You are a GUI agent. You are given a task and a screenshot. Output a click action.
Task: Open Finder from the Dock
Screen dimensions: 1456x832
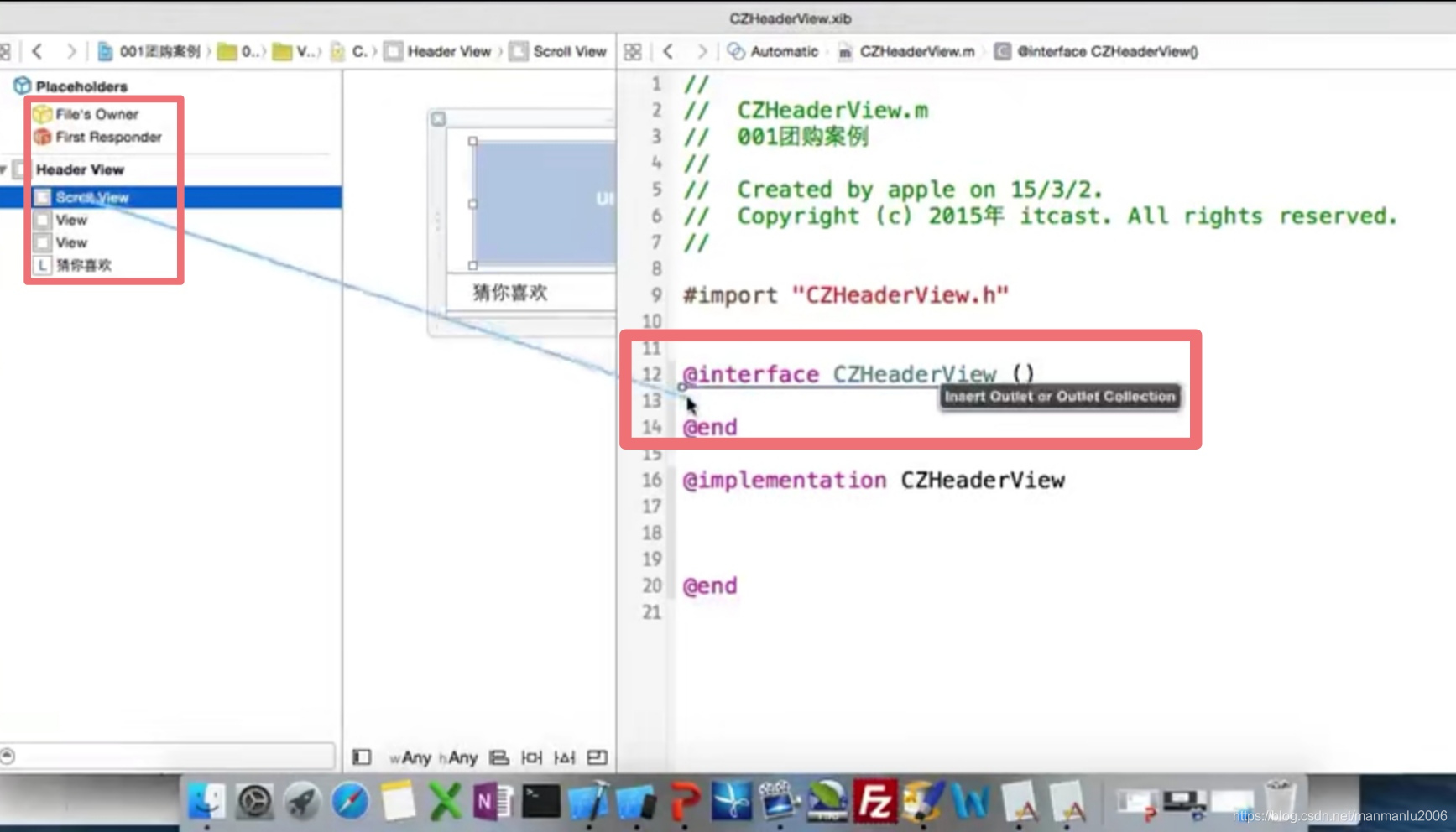coord(206,801)
